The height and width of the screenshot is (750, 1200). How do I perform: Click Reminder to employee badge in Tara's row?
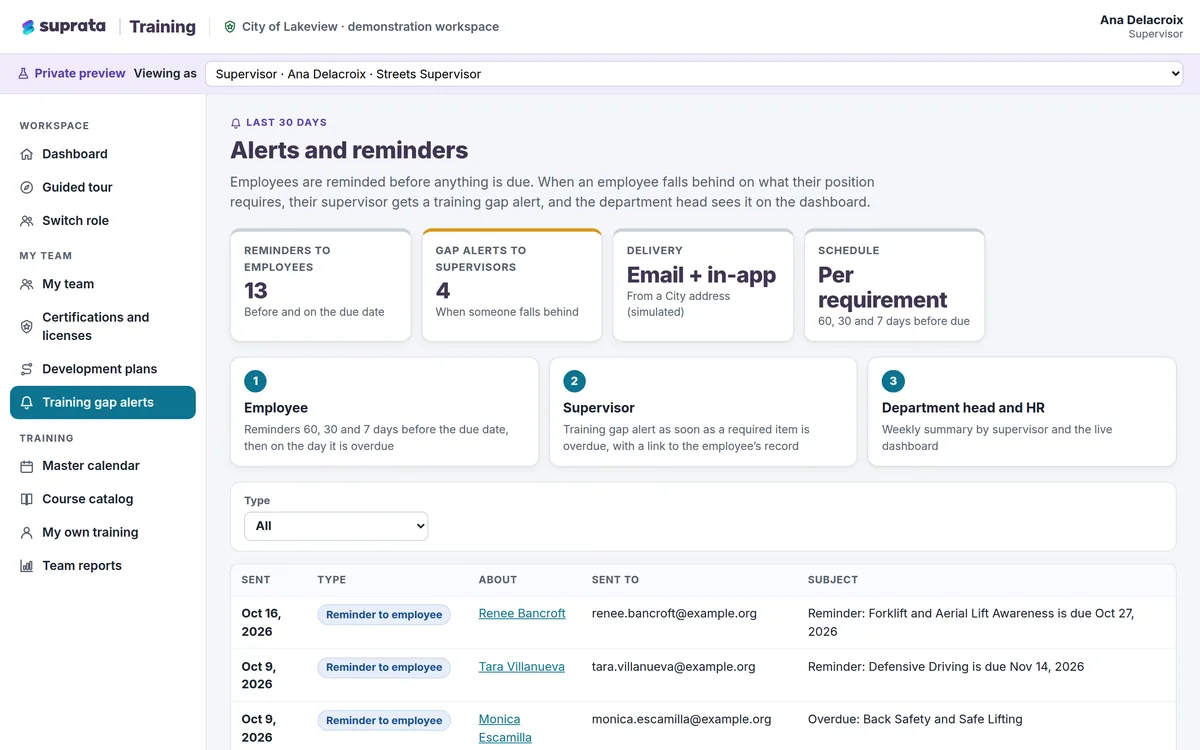tap(384, 667)
